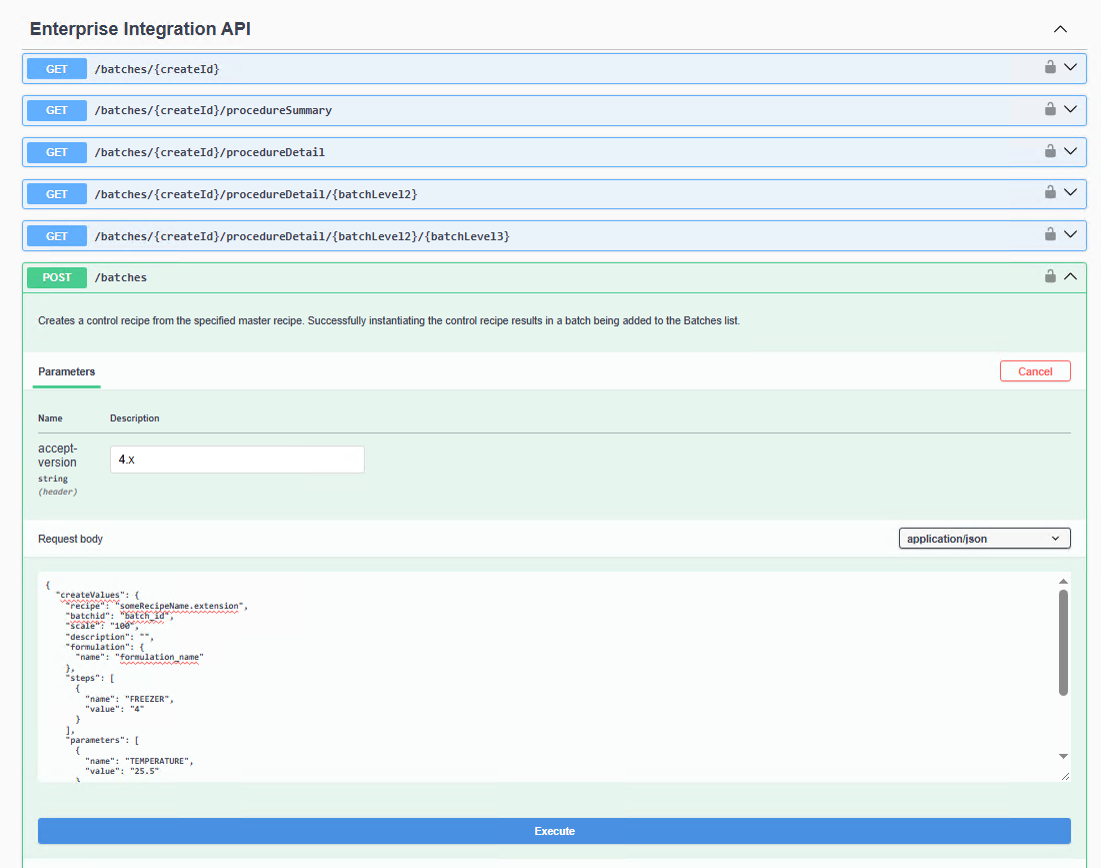Click the GET badge for procedureSummary
This screenshot has width=1101, height=868.
click(x=57, y=110)
